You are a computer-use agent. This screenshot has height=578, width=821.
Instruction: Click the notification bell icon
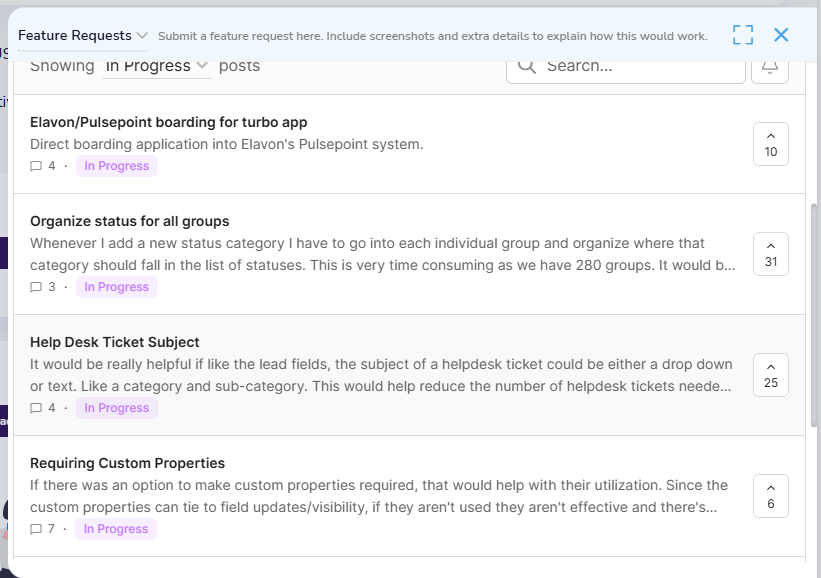pos(769,67)
